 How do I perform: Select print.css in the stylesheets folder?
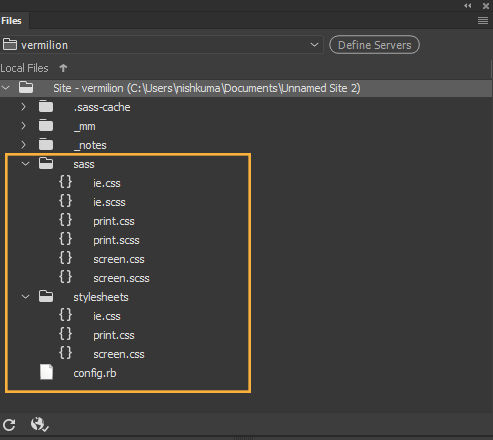click(x=114, y=335)
